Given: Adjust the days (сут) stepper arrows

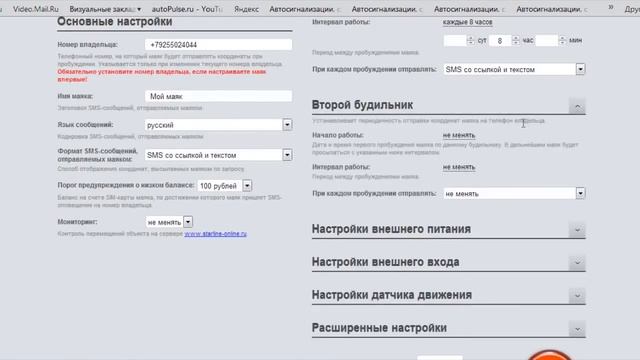Looking at the screenshot, I should coord(470,40).
